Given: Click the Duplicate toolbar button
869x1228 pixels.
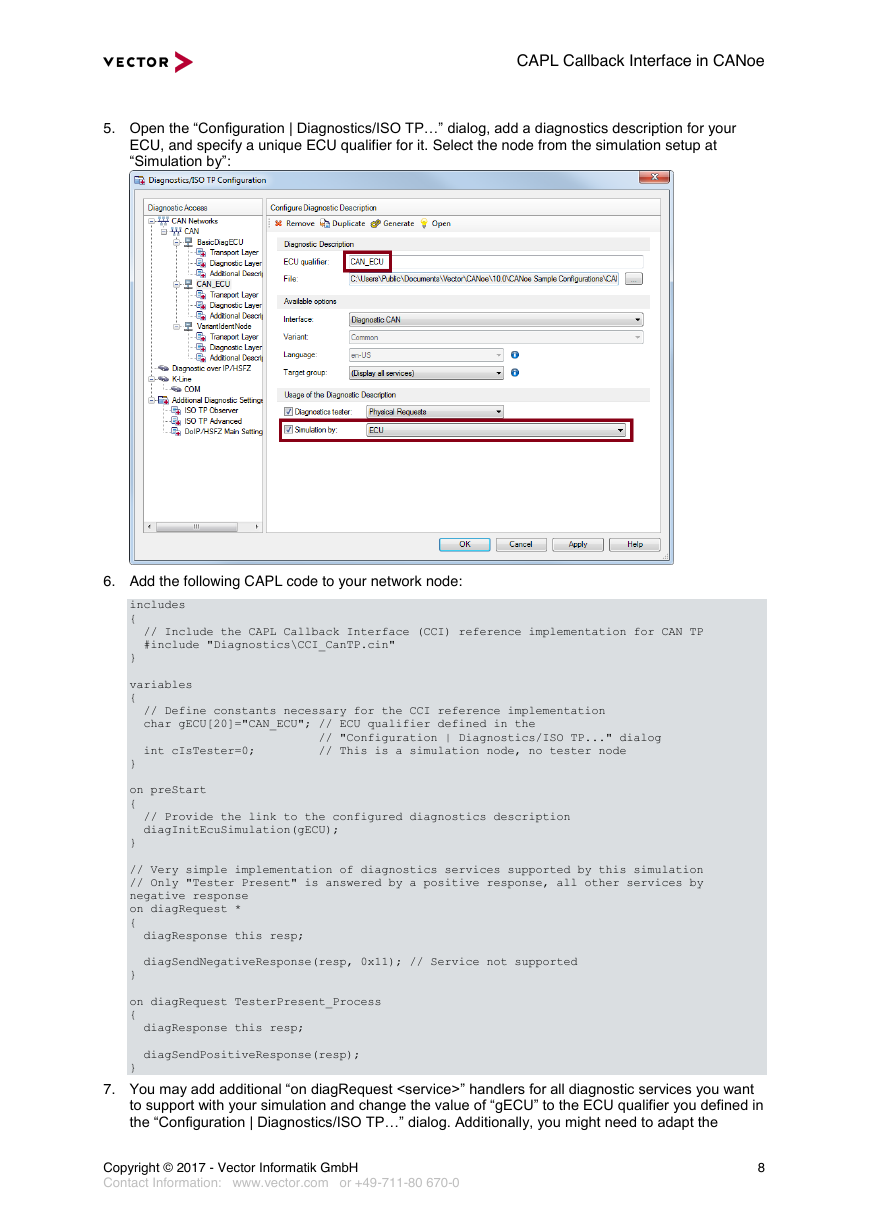Looking at the screenshot, I should point(343,224).
